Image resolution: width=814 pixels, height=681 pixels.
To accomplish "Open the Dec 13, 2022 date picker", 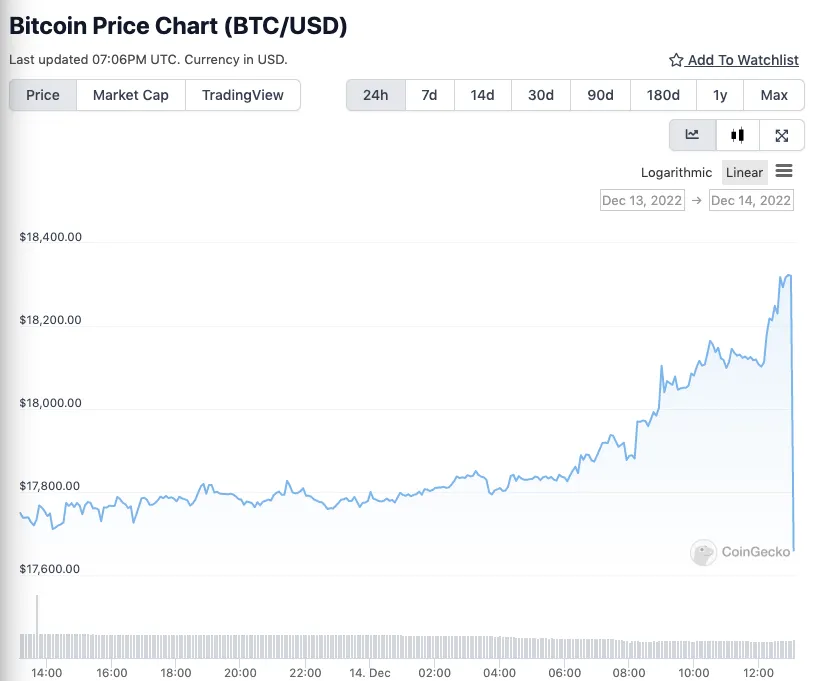I will (642, 200).
